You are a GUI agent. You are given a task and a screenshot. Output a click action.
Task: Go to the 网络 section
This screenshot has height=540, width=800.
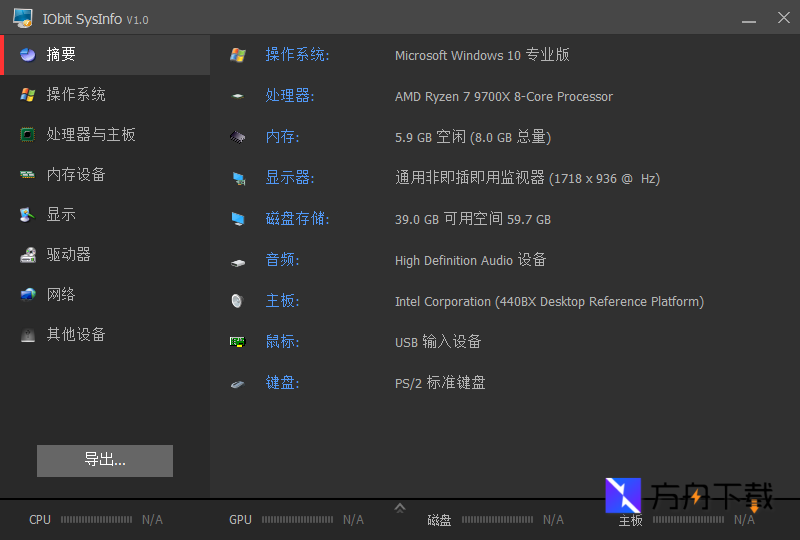point(105,294)
